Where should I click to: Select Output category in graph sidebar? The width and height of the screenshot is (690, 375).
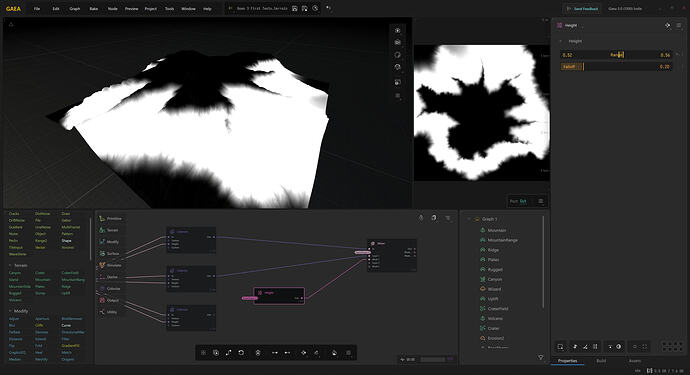click(109, 300)
